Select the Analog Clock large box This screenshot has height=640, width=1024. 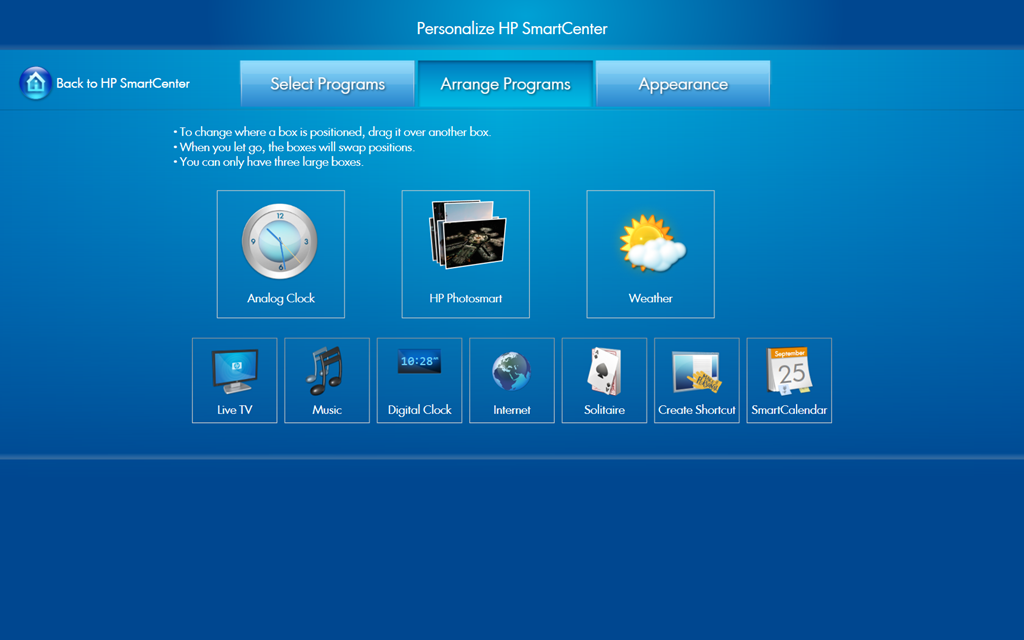click(281, 254)
